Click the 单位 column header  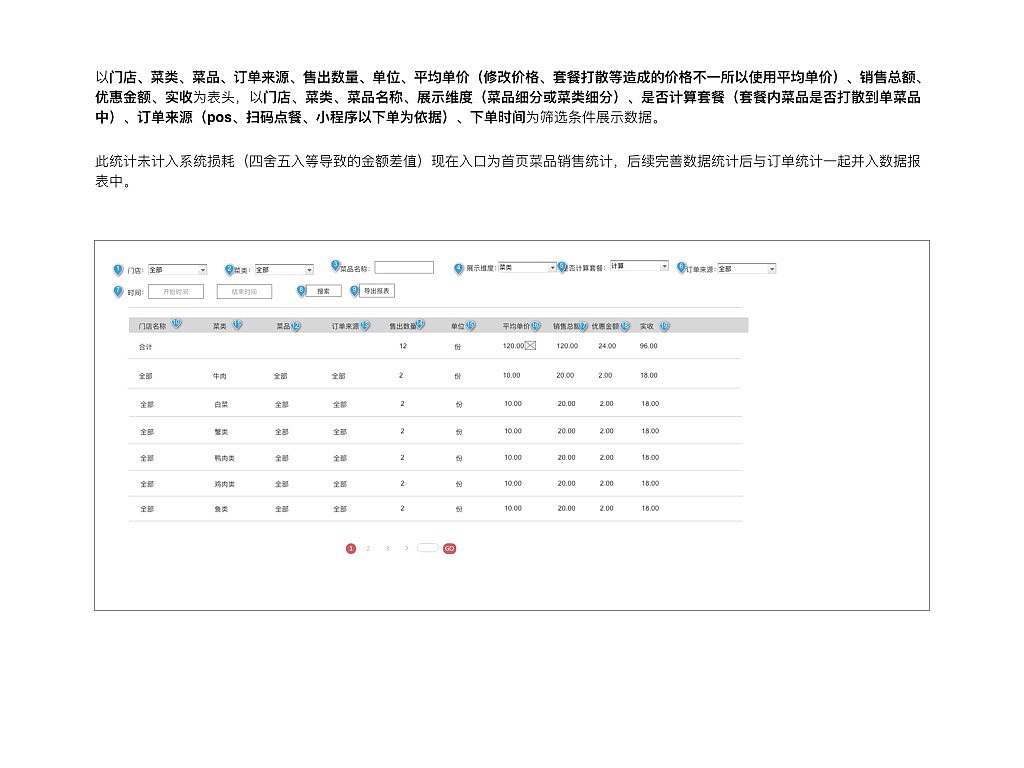click(x=458, y=326)
